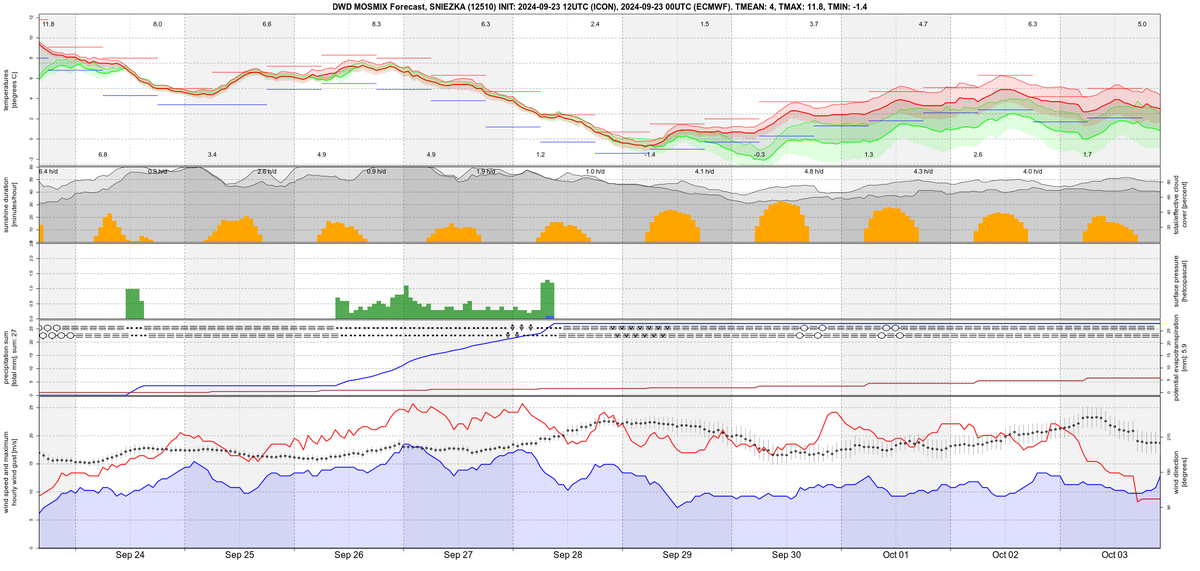Click the 2.4 maximum temperature value
The image size is (1200, 571).
595,23
